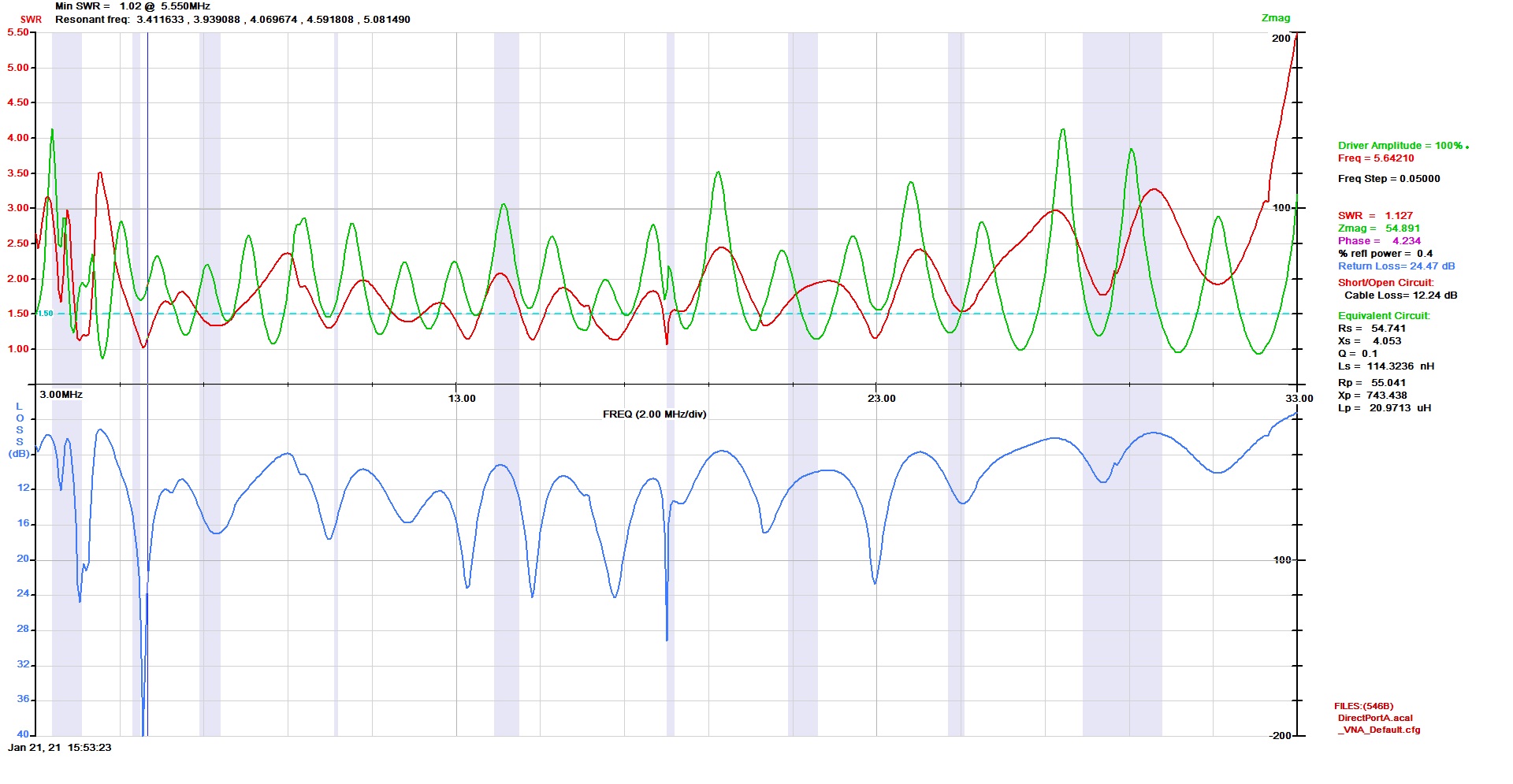The height and width of the screenshot is (784, 1513).
Task: Click the Driver Amplitude = 100% label
Action: click(1400, 146)
